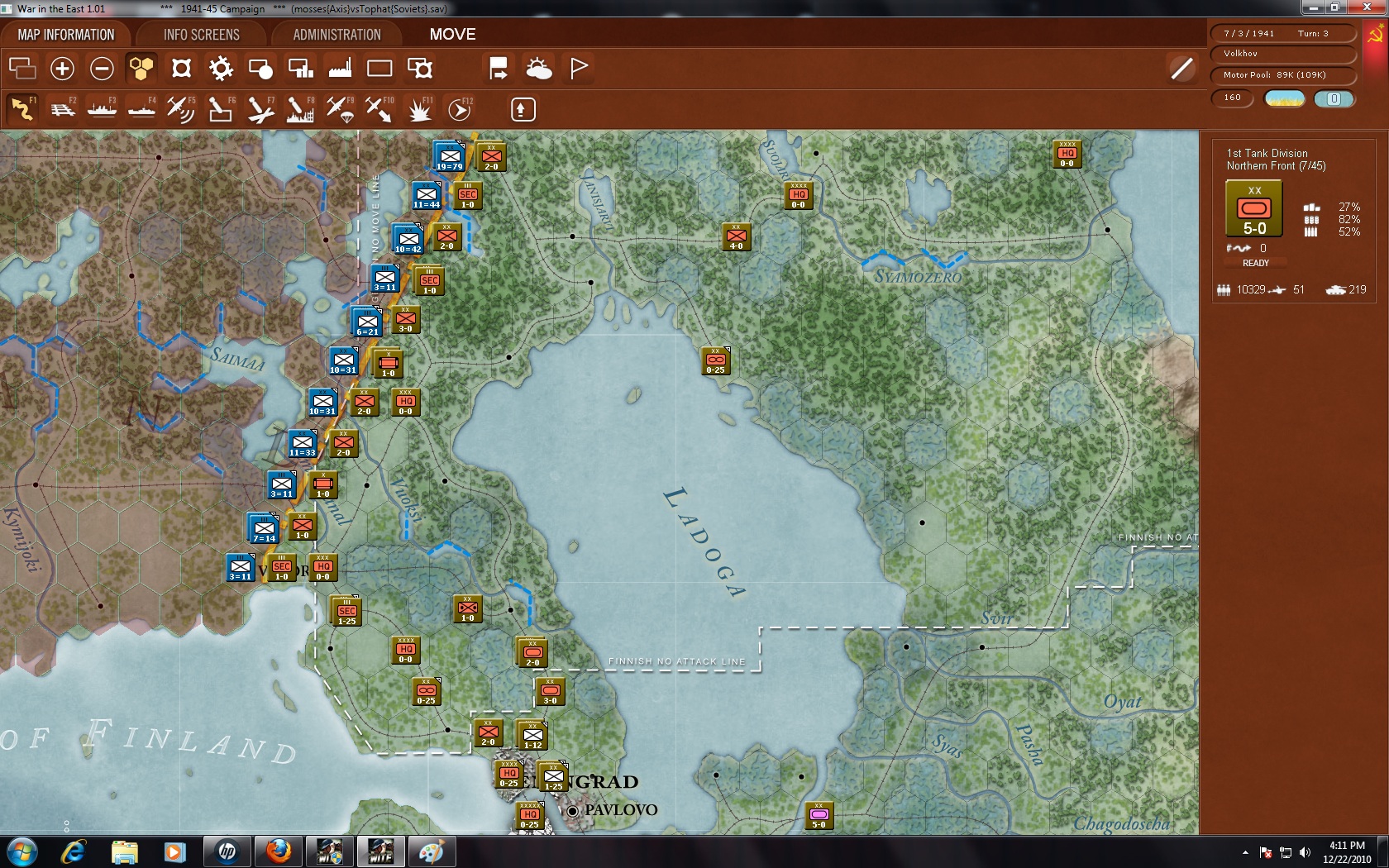Launch Internet Explorer from taskbar

pyautogui.click(x=73, y=851)
